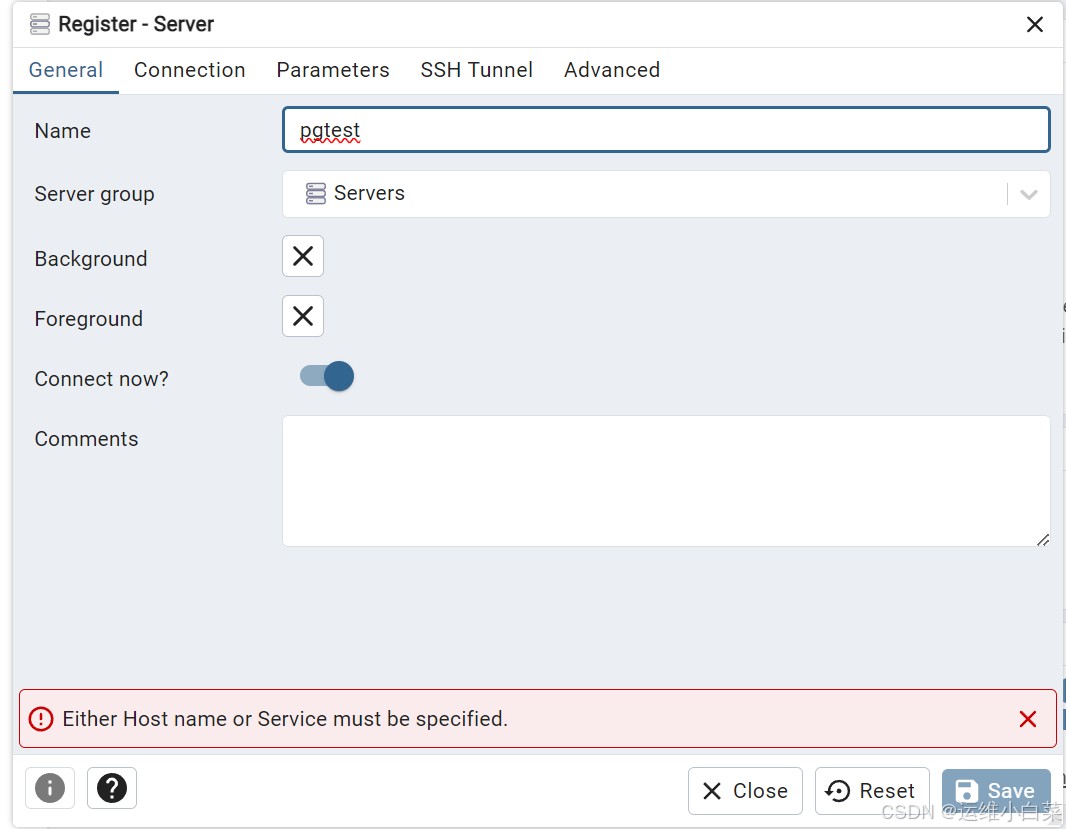
Task: Click the info icon button
Action: [x=50, y=788]
